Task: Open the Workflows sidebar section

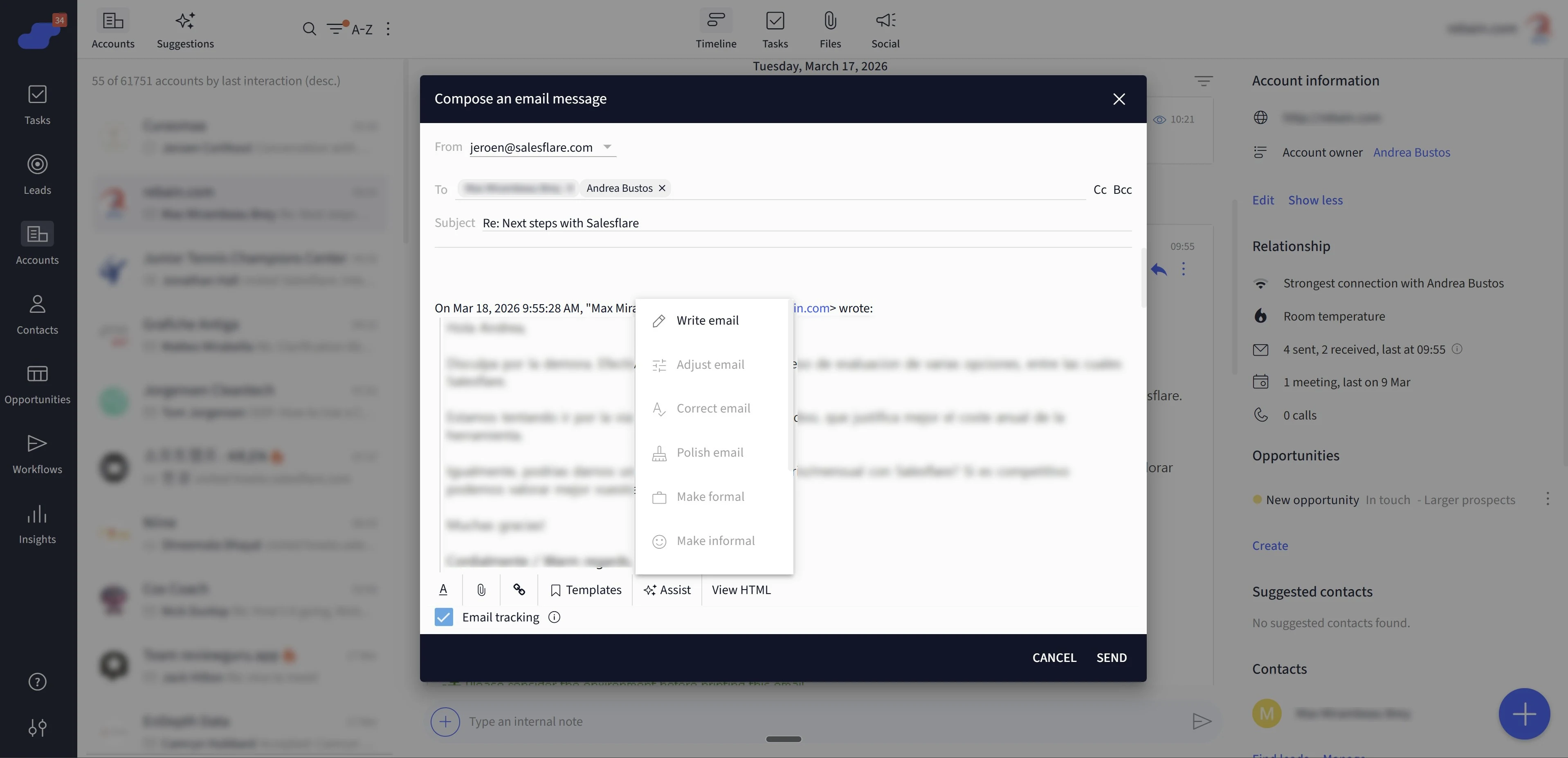Action: tap(37, 455)
